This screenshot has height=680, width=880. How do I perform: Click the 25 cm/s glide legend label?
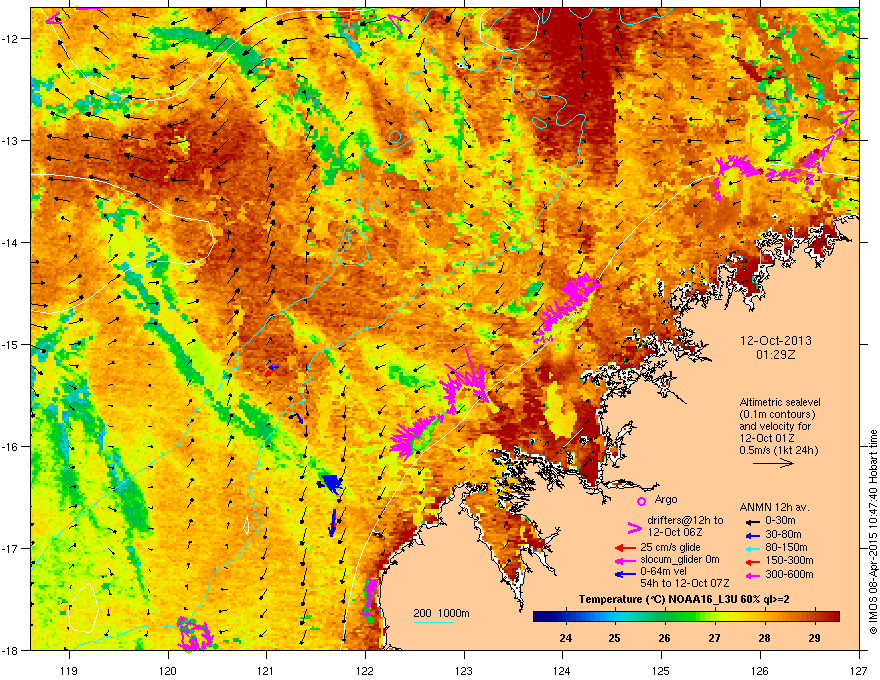point(671,547)
